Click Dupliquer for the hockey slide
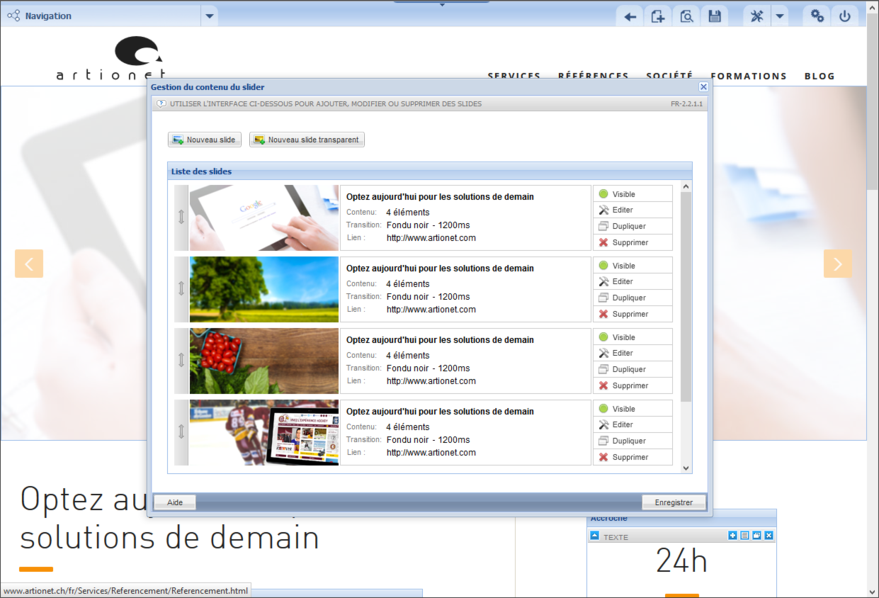 click(x=633, y=441)
